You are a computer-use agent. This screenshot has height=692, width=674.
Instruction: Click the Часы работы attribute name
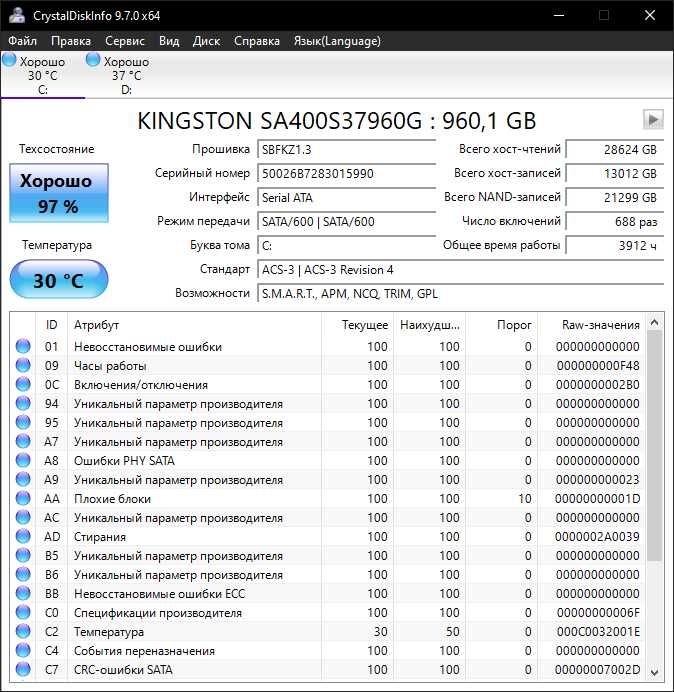(110, 366)
